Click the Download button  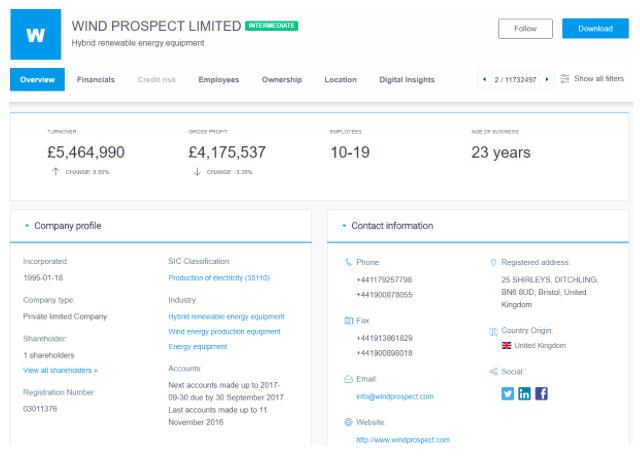tap(595, 29)
